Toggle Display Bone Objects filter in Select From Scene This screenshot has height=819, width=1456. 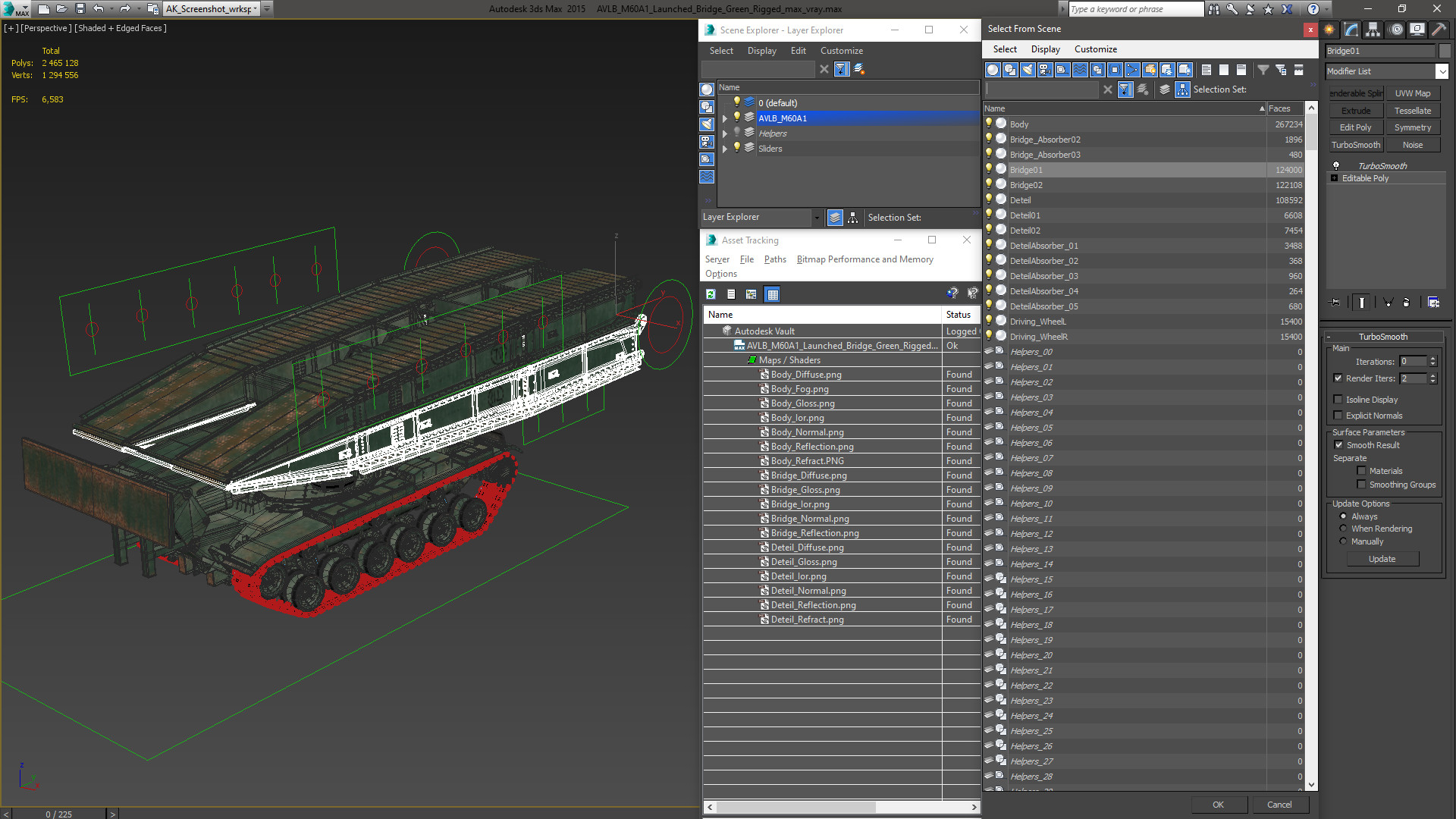(x=1132, y=70)
